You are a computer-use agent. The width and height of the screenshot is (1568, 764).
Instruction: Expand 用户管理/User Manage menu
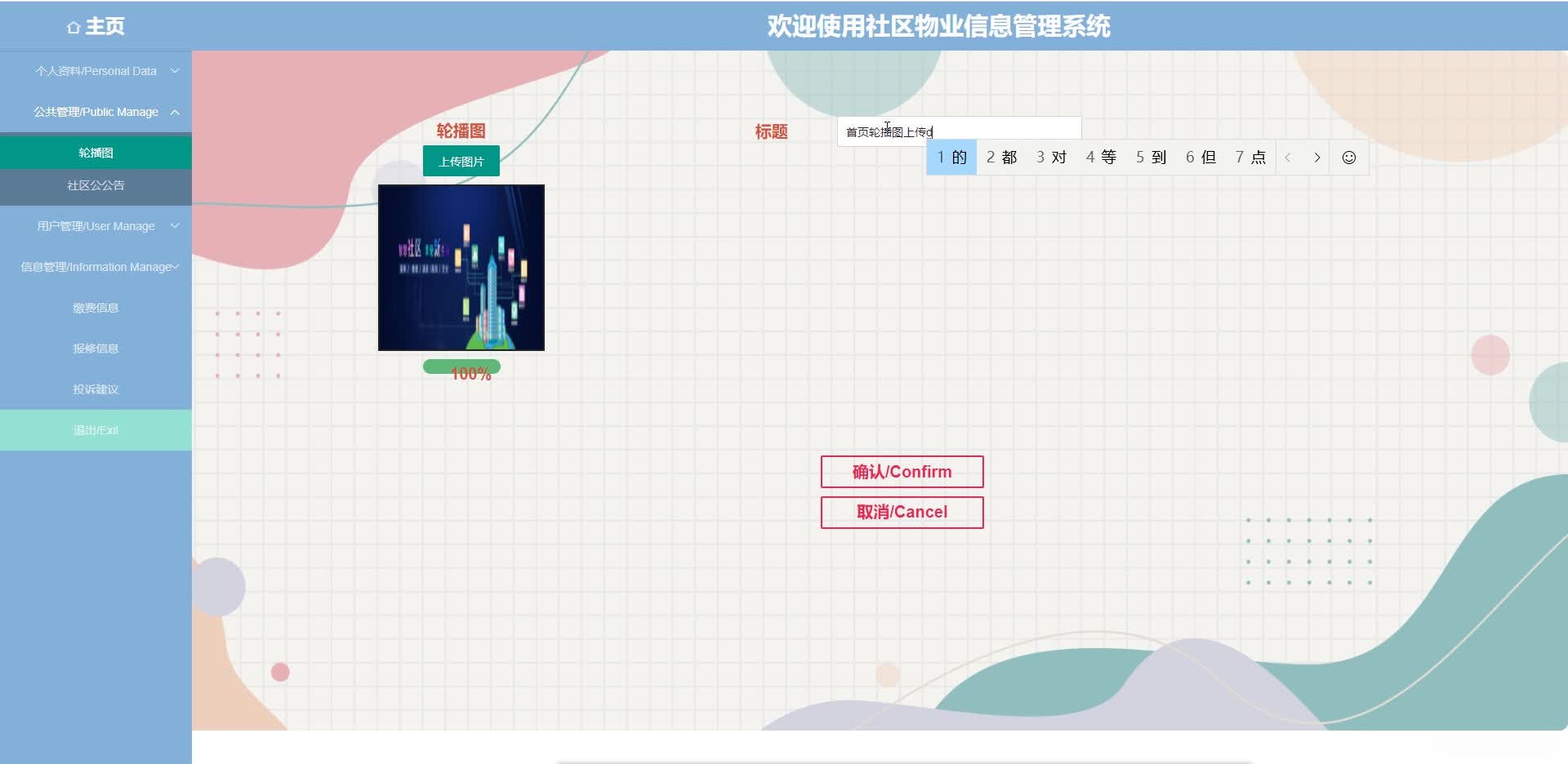click(x=96, y=226)
